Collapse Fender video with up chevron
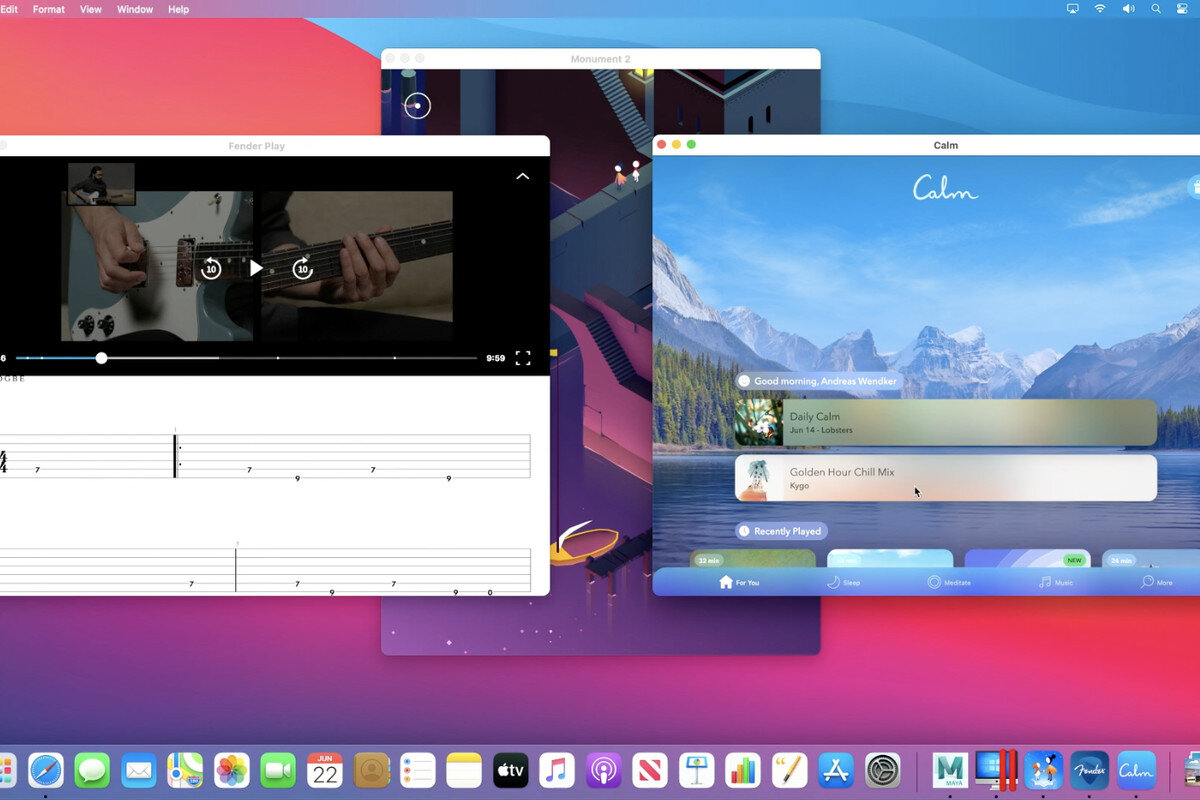Screen dimensions: 1200x800 coord(522,176)
